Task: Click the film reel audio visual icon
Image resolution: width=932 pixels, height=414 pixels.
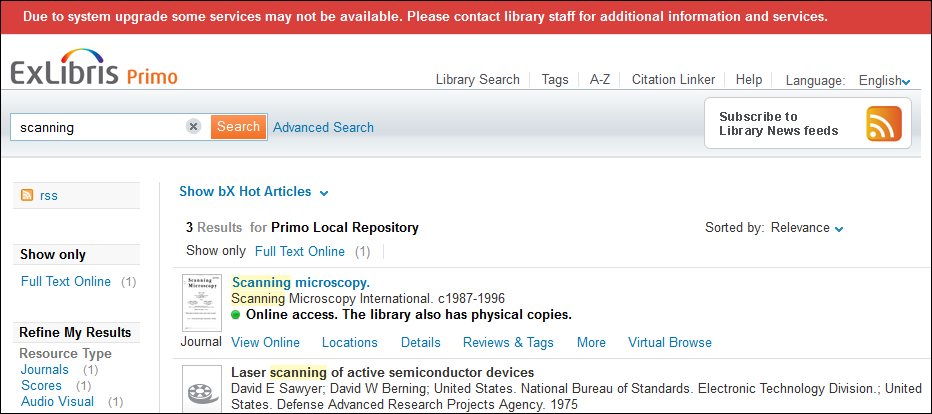Action: coord(201,388)
